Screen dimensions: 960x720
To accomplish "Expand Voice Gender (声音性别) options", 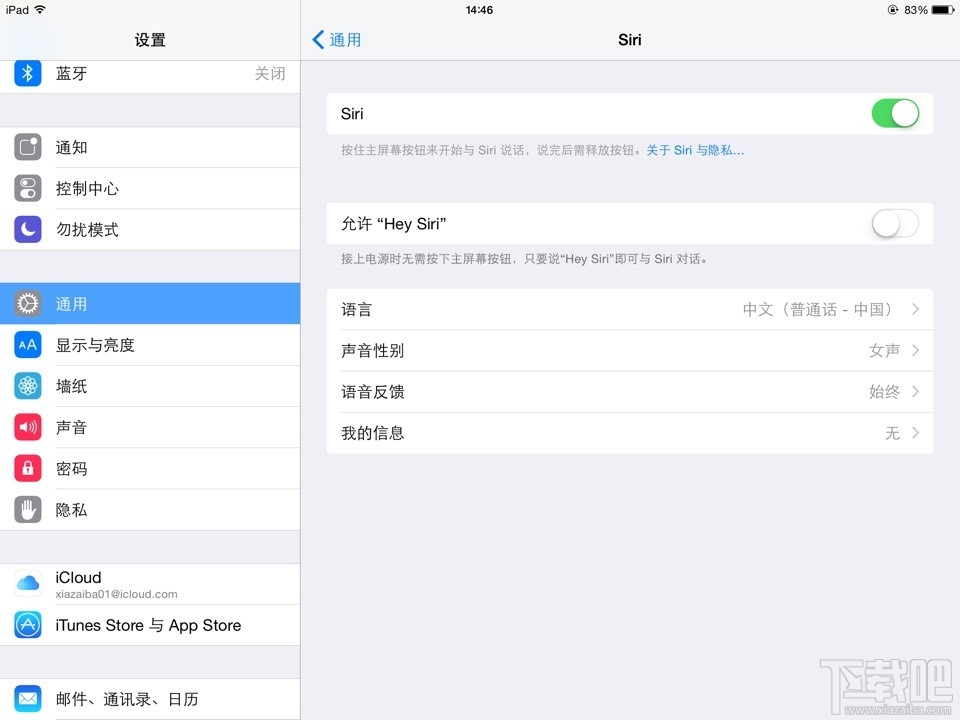I will (630, 350).
